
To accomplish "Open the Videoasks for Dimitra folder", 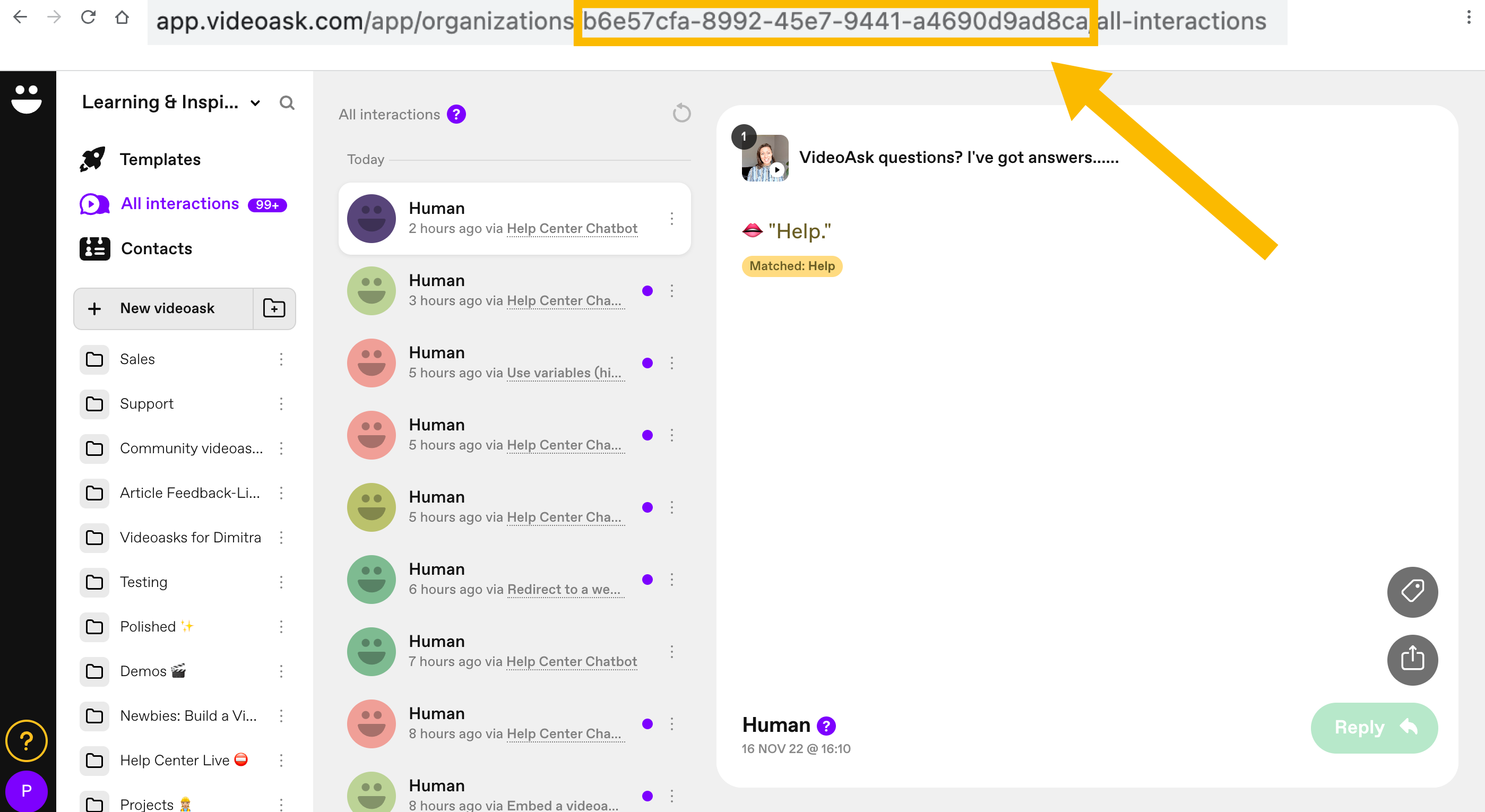I will pos(190,537).
